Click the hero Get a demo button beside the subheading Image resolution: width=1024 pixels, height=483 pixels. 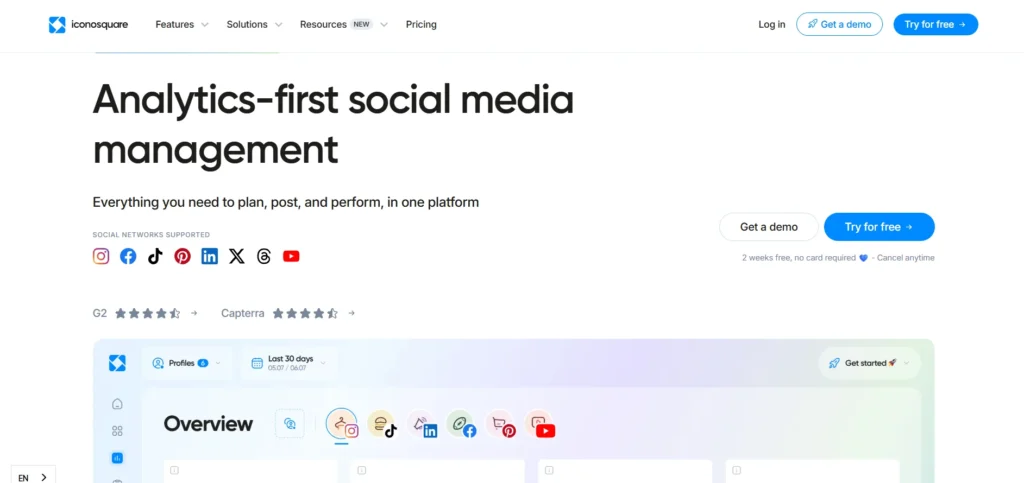click(769, 227)
